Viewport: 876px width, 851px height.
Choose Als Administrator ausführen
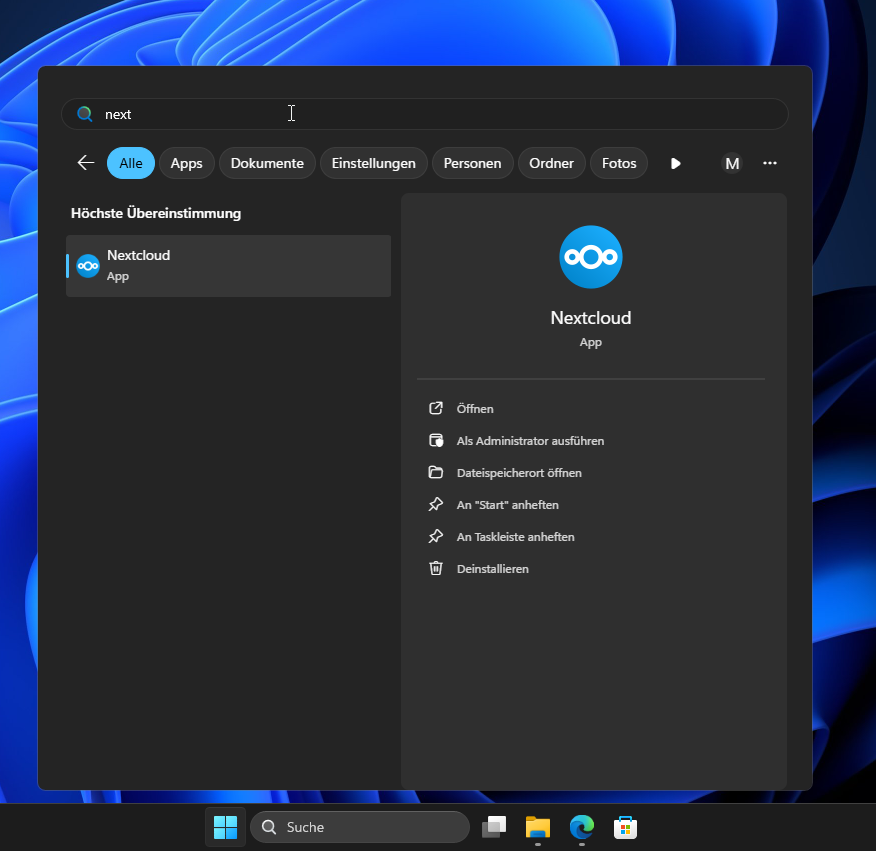tap(530, 441)
